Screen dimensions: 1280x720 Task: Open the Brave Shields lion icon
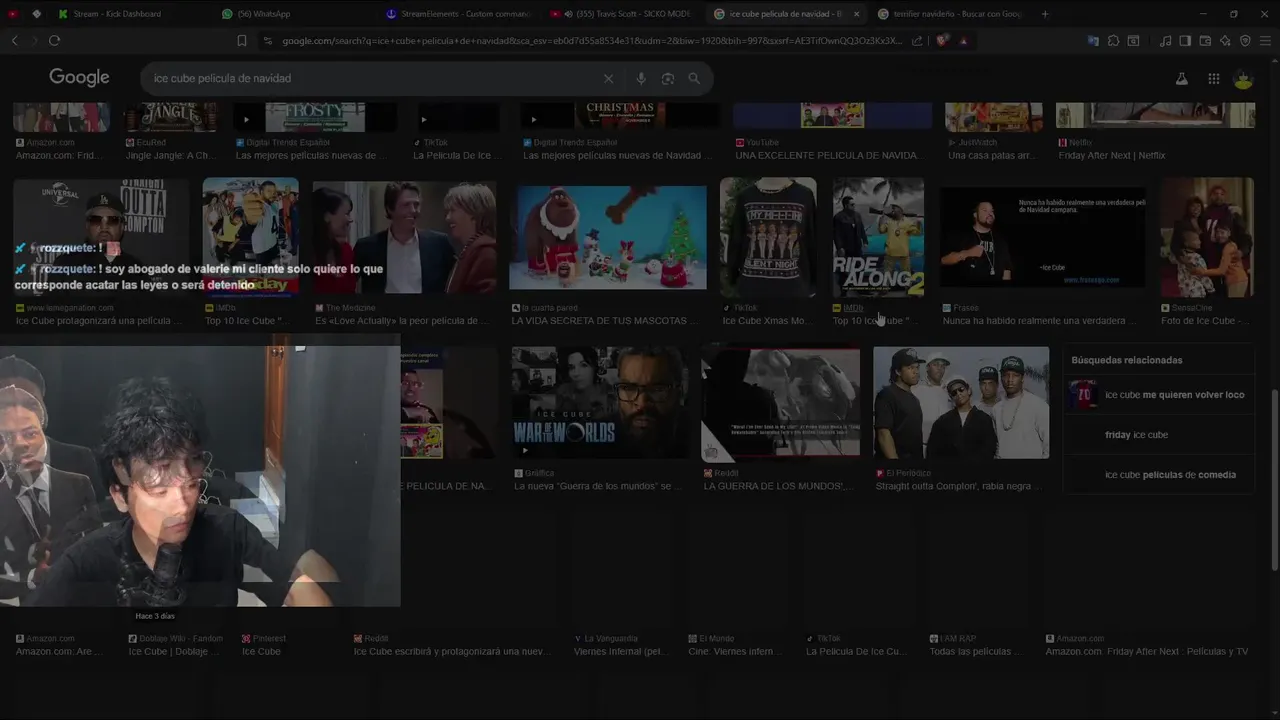(942, 41)
